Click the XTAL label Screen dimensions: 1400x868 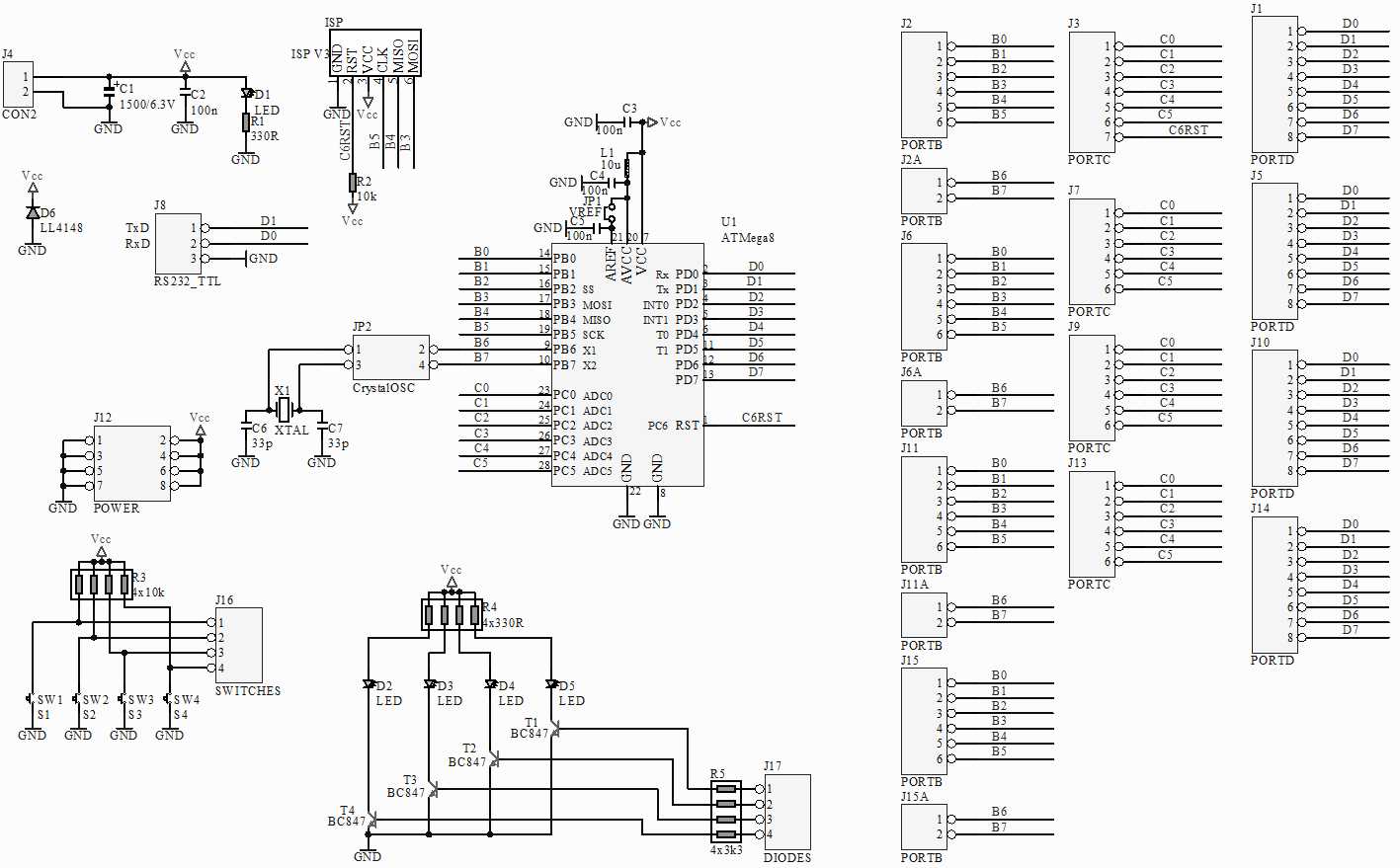click(292, 431)
